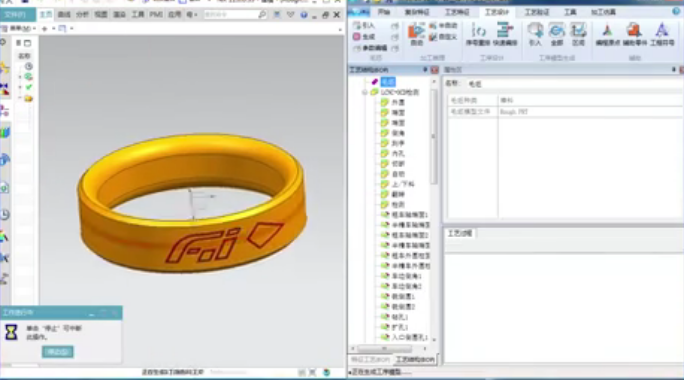Click the 引入 import icon in the first ribbon group

click(x=357, y=26)
